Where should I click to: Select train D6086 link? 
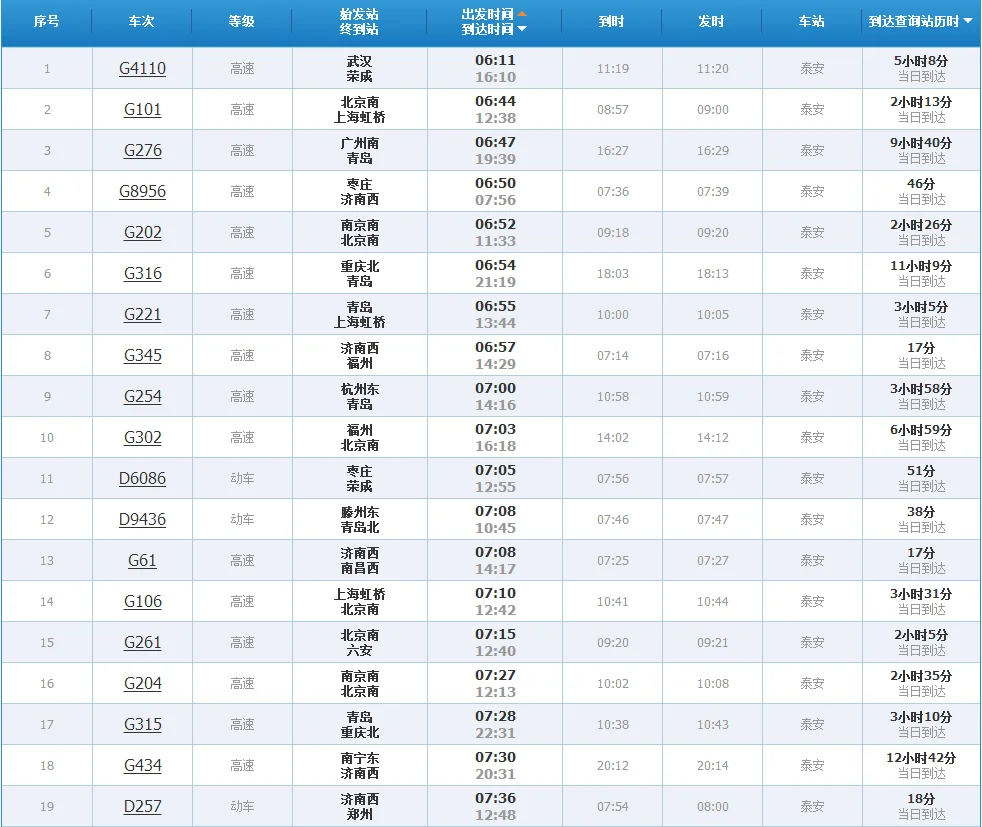pyautogui.click(x=142, y=478)
